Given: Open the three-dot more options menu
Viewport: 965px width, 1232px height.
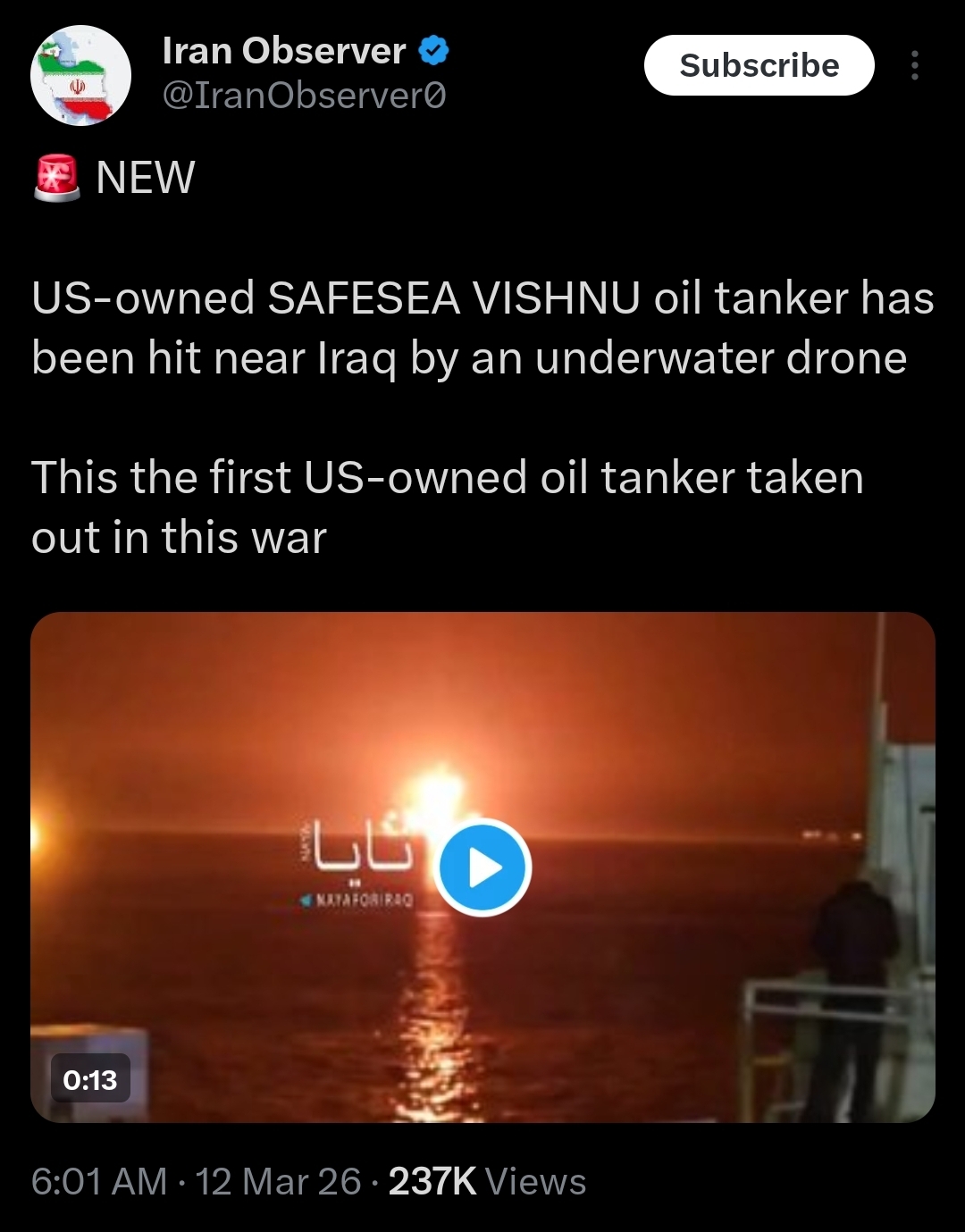Looking at the screenshot, I should pos(914,65).
